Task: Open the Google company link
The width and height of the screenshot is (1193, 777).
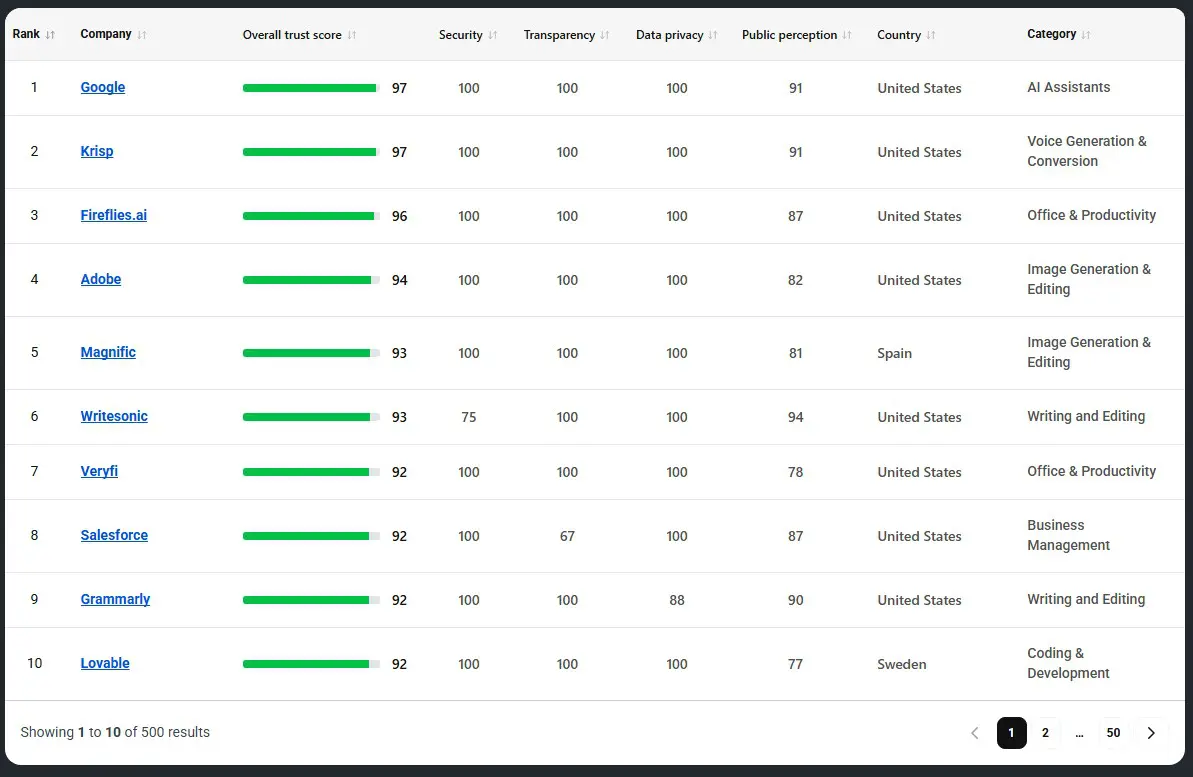Action: pyautogui.click(x=103, y=88)
